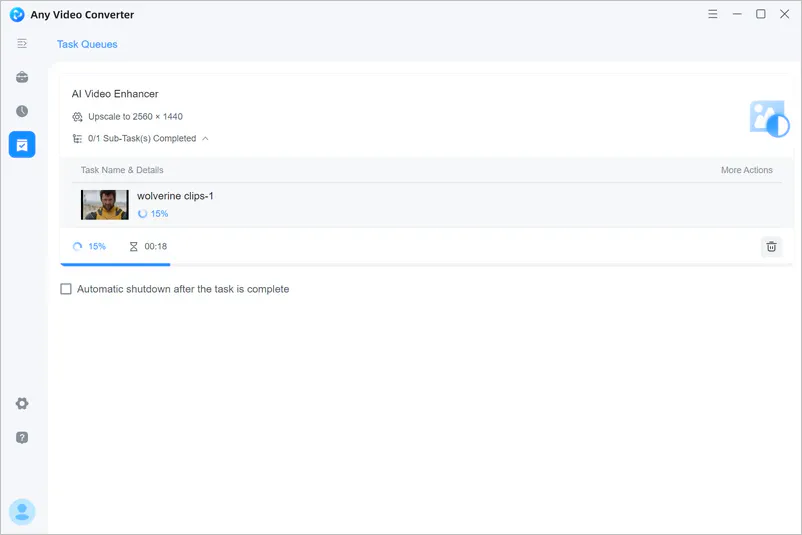This screenshot has width=802, height=535.
Task: Close the Any Video Converter window
Action: pos(785,14)
